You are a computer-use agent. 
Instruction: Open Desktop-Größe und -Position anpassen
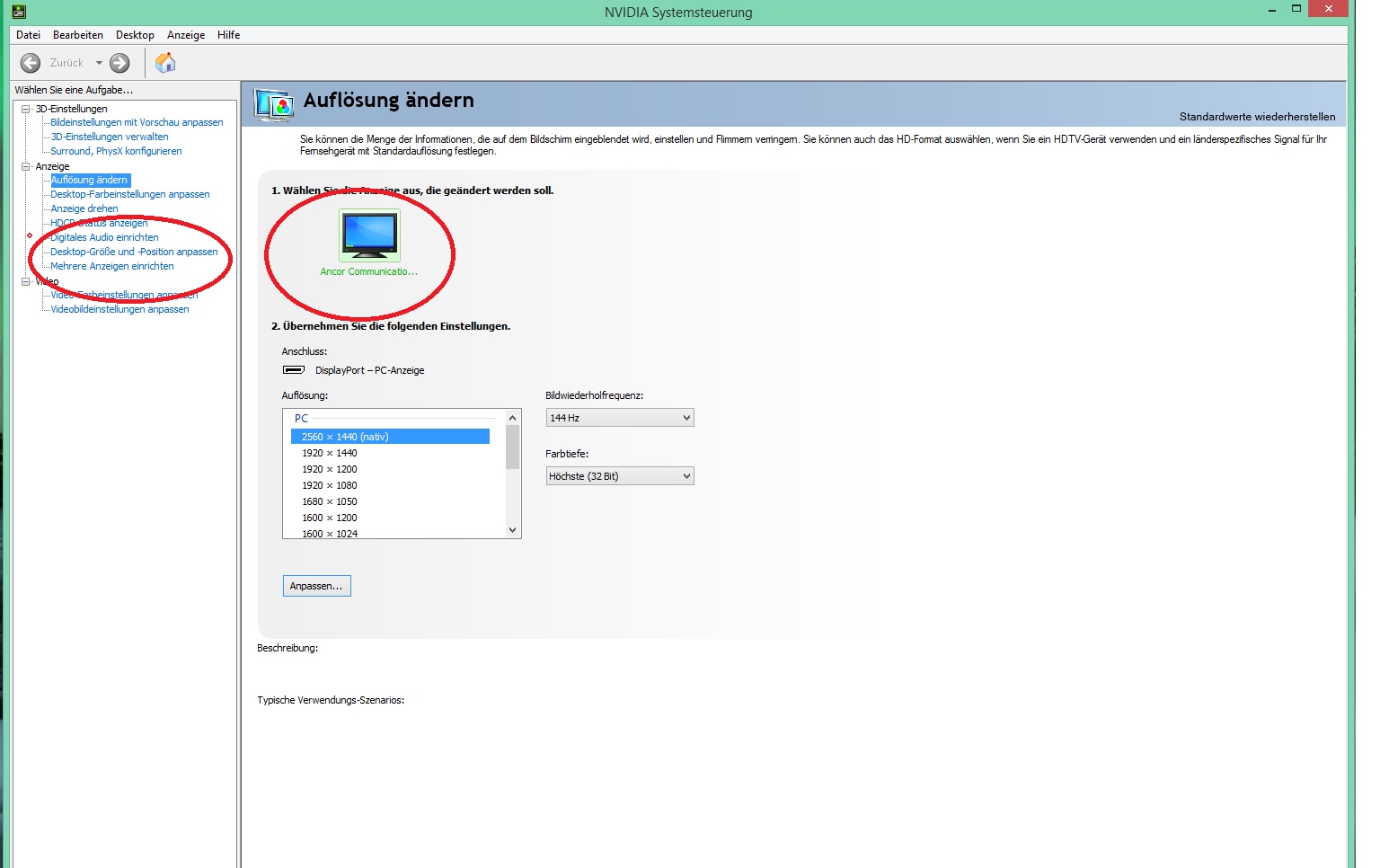(x=134, y=252)
